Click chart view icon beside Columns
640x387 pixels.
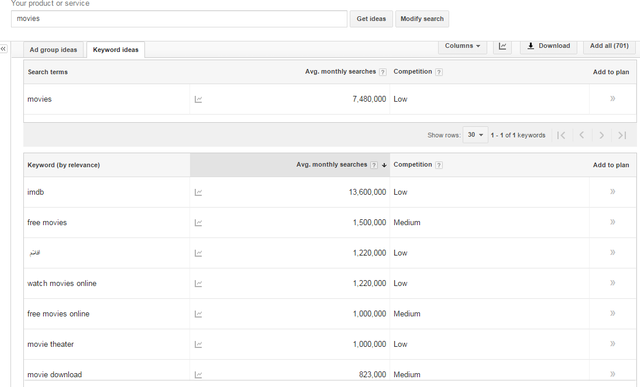click(502, 46)
